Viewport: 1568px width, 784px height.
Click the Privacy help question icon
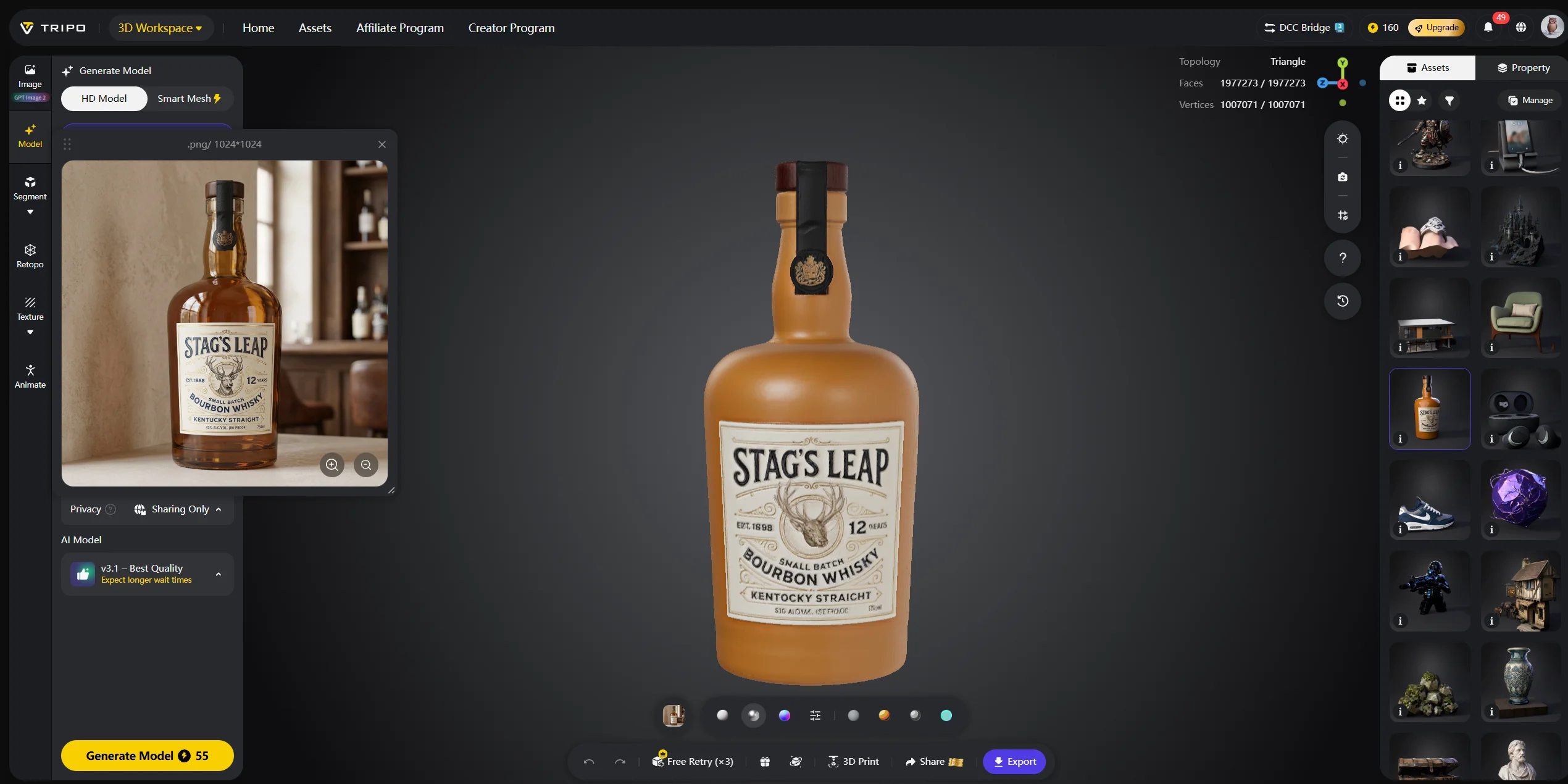pyautogui.click(x=111, y=509)
